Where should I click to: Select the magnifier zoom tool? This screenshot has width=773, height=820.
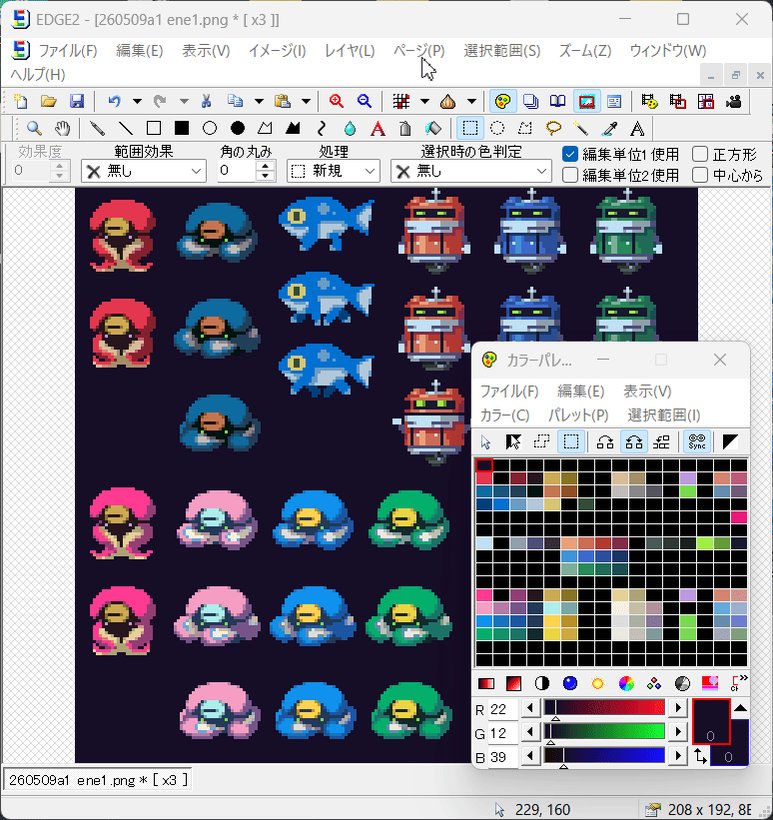tap(34, 128)
